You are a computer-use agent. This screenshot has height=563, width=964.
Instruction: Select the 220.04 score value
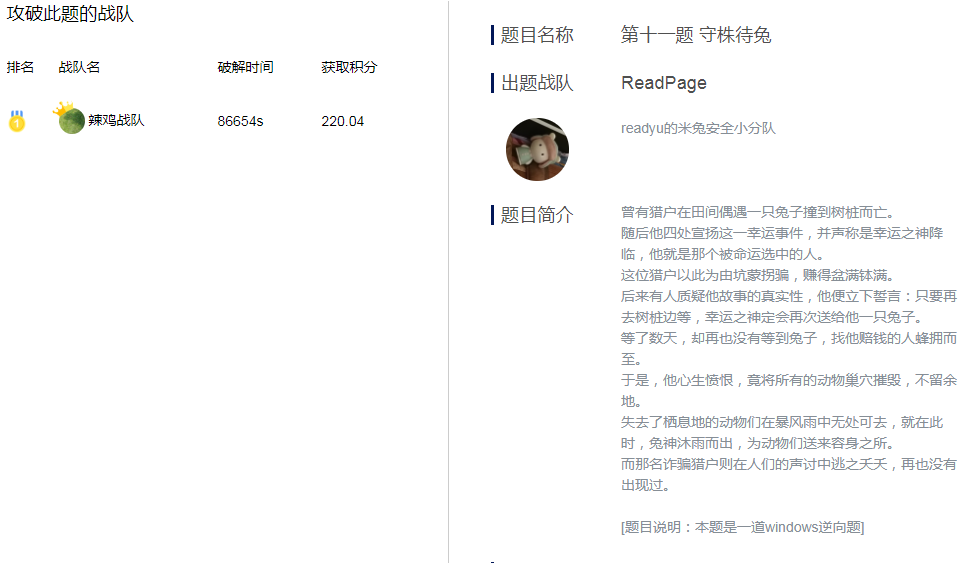342,121
